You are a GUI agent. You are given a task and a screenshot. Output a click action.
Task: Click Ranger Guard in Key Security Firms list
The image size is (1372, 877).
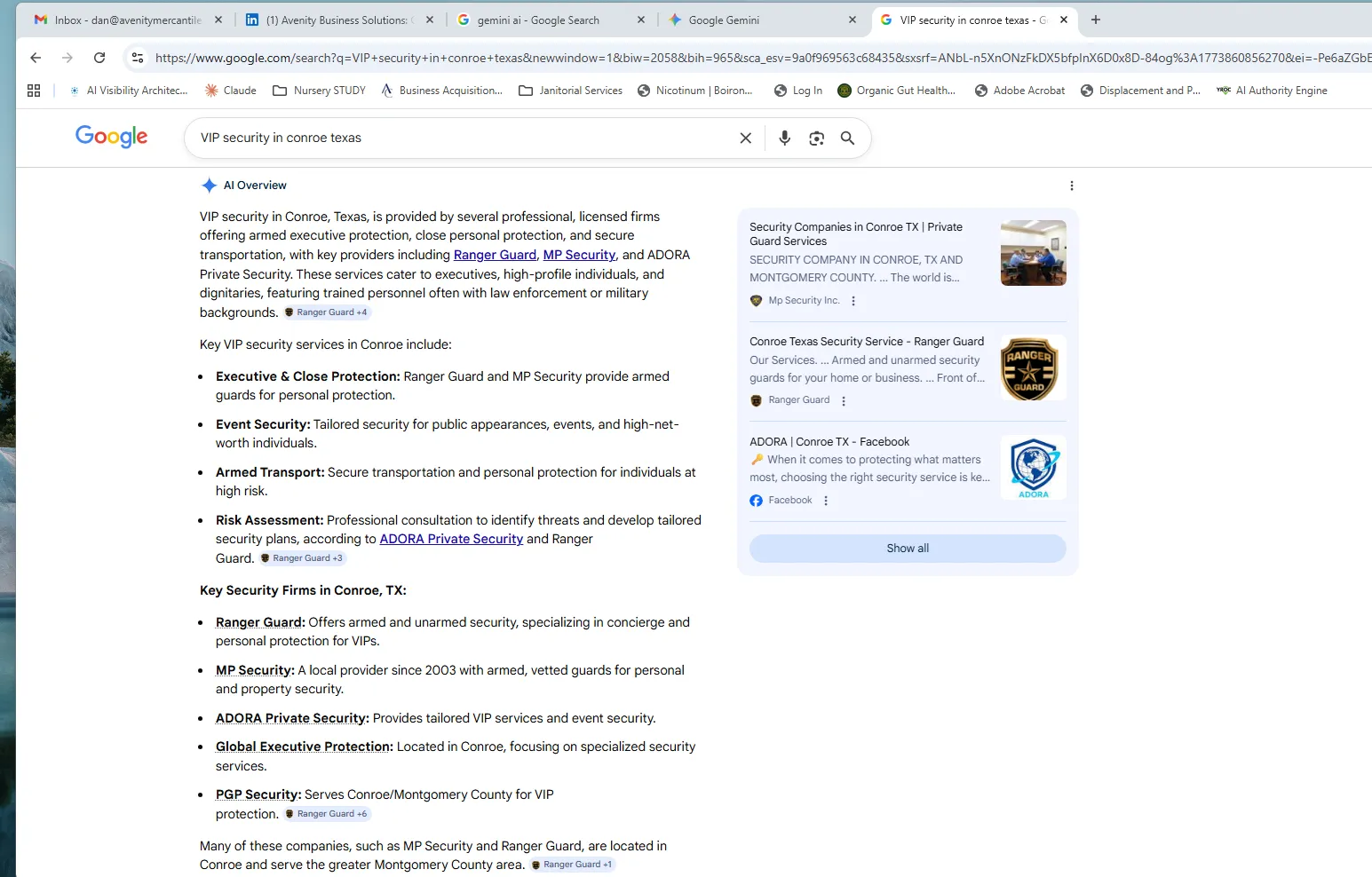click(260, 622)
